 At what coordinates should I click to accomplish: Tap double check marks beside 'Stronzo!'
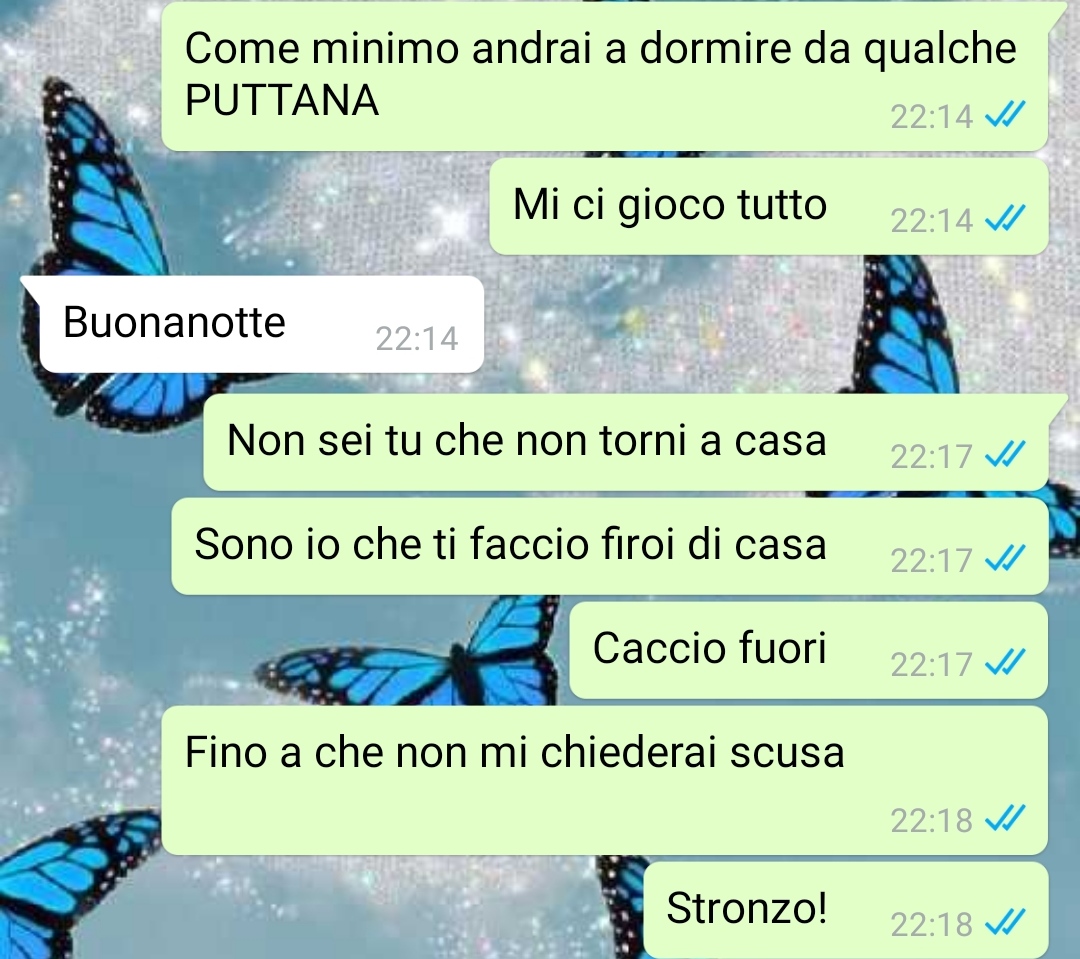click(x=1005, y=922)
